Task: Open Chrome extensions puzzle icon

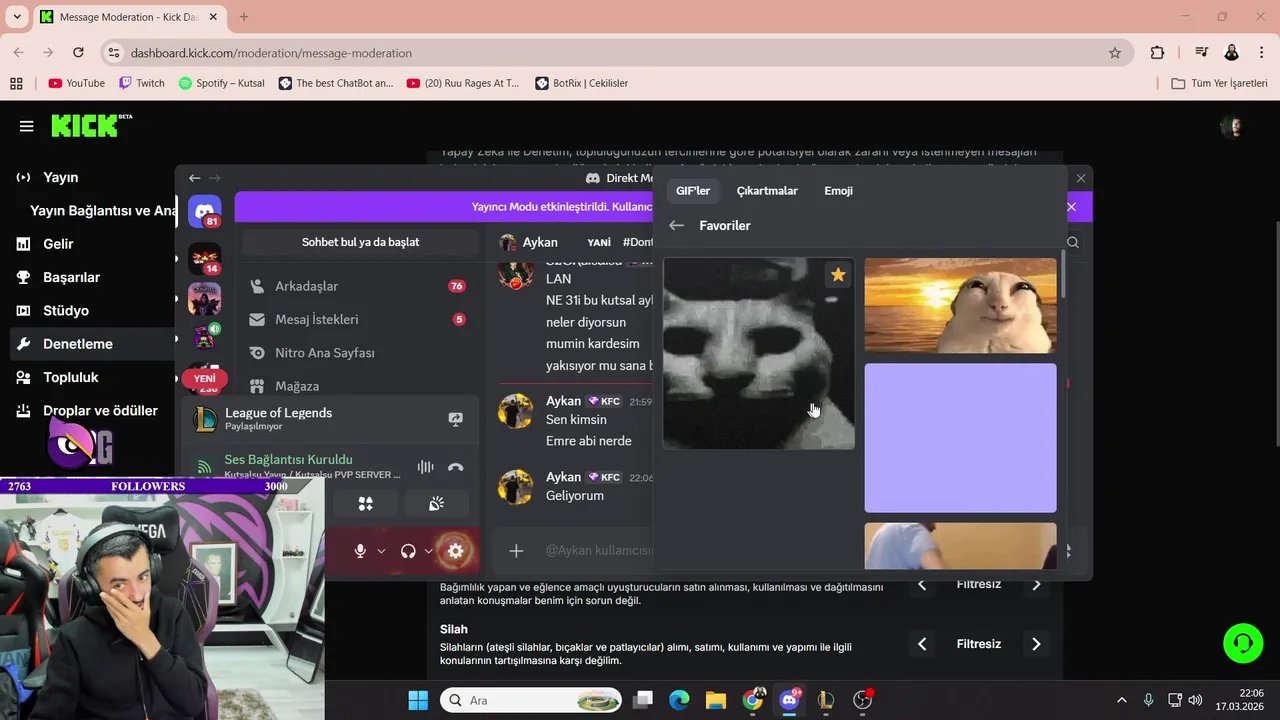Action: (1158, 53)
